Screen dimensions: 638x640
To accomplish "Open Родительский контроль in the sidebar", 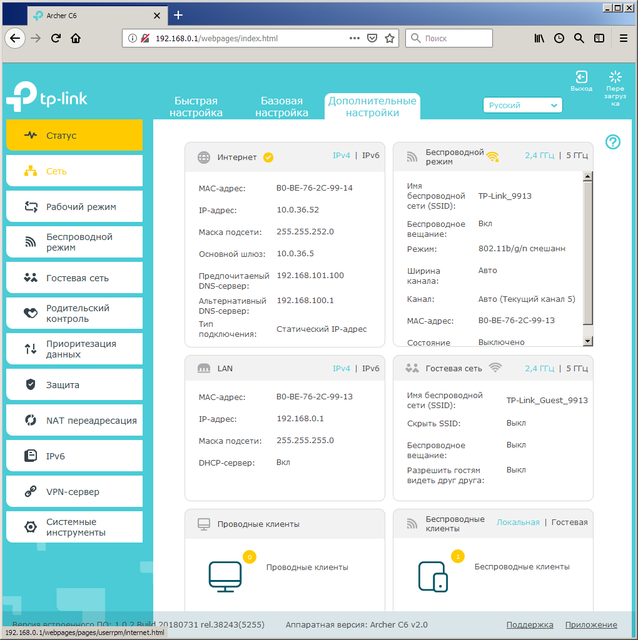I will pyautogui.click(x=74, y=313).
